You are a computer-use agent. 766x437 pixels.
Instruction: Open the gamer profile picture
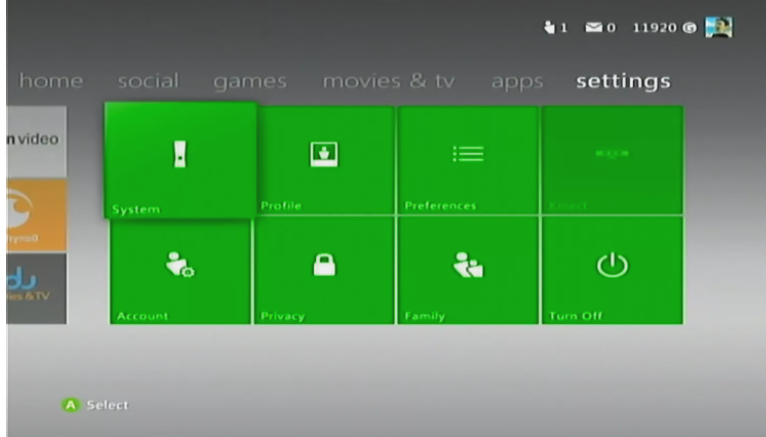click(x=718, y=27)
